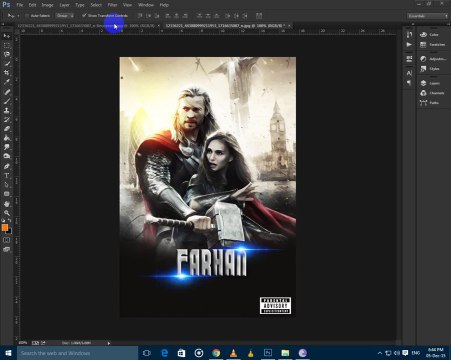The height and width of the screenshot is (360, 451).
Task: Select the Quick Selection tool
Action: tap(7, 63)
